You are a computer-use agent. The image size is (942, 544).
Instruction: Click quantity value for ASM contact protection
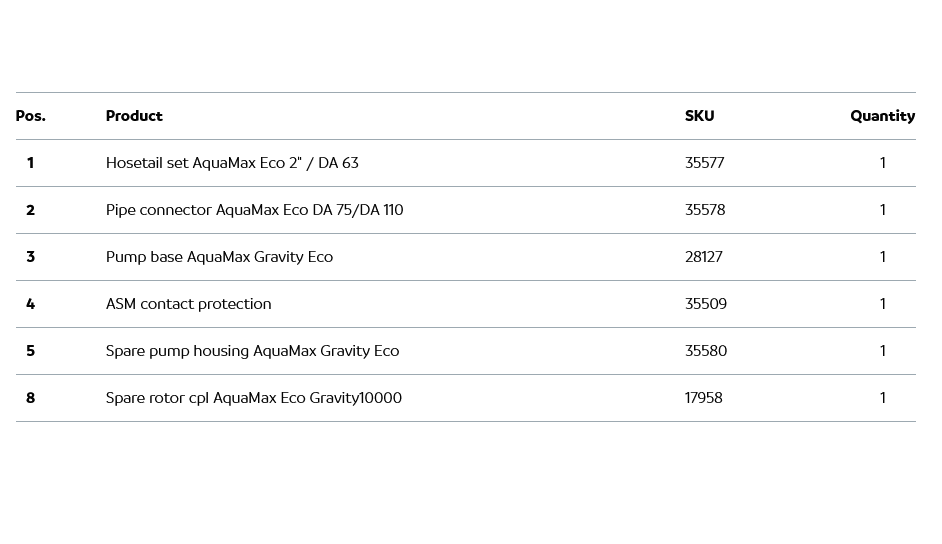882,304
